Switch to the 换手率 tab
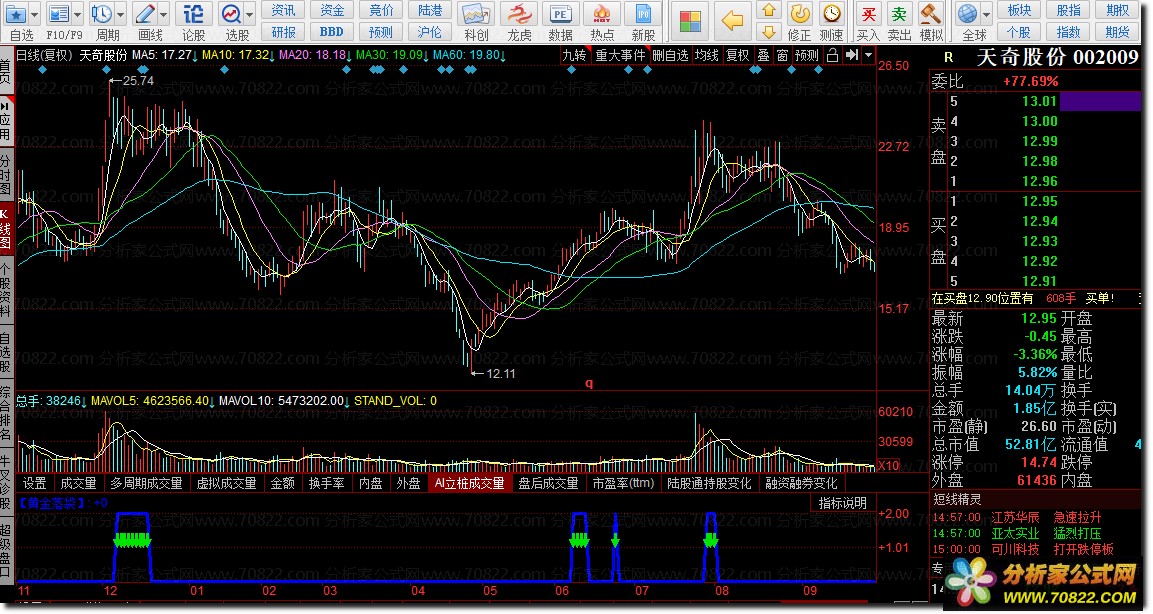 pos(326,483)
